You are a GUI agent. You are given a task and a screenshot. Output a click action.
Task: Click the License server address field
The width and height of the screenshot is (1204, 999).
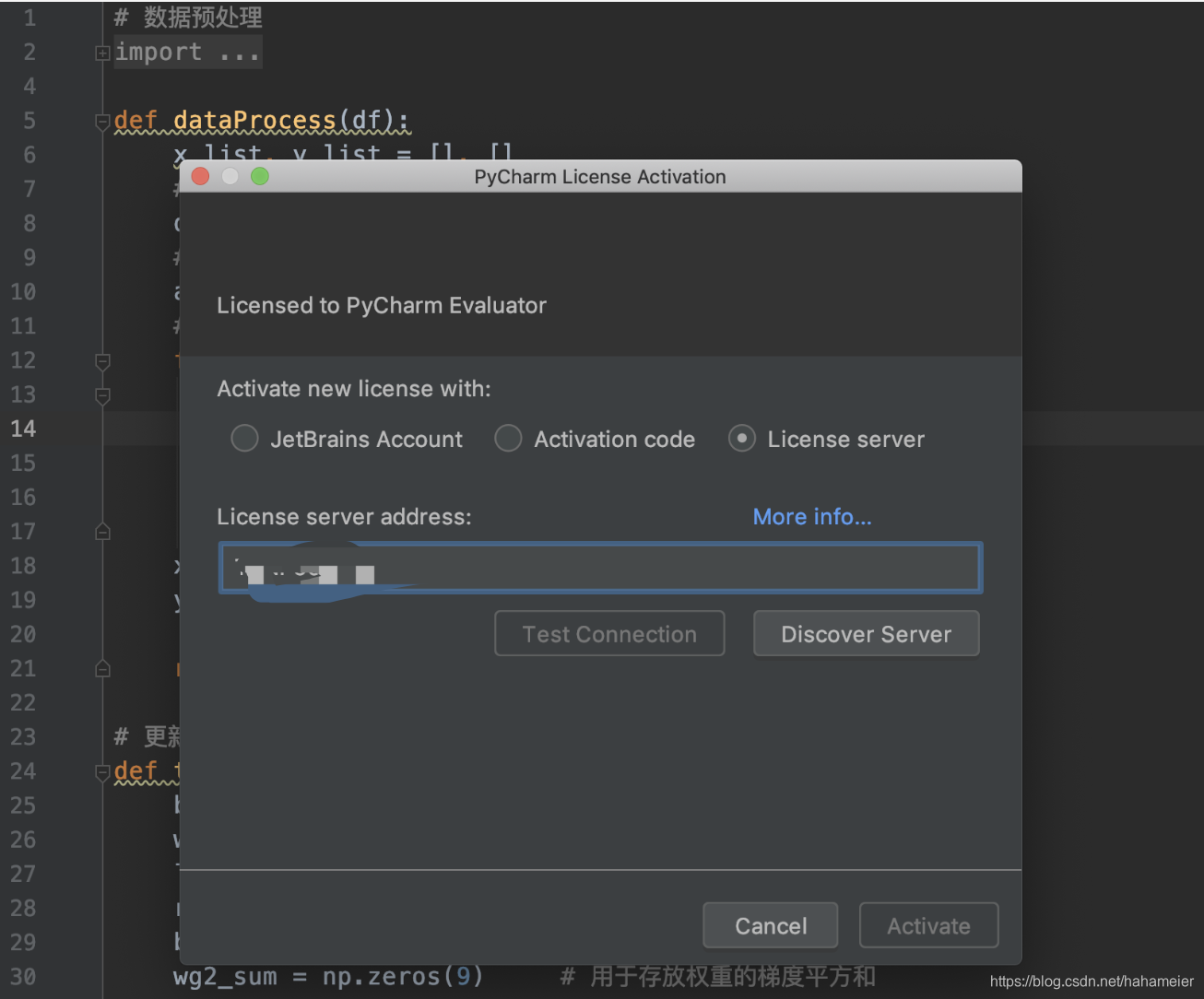tap(600, 568)
